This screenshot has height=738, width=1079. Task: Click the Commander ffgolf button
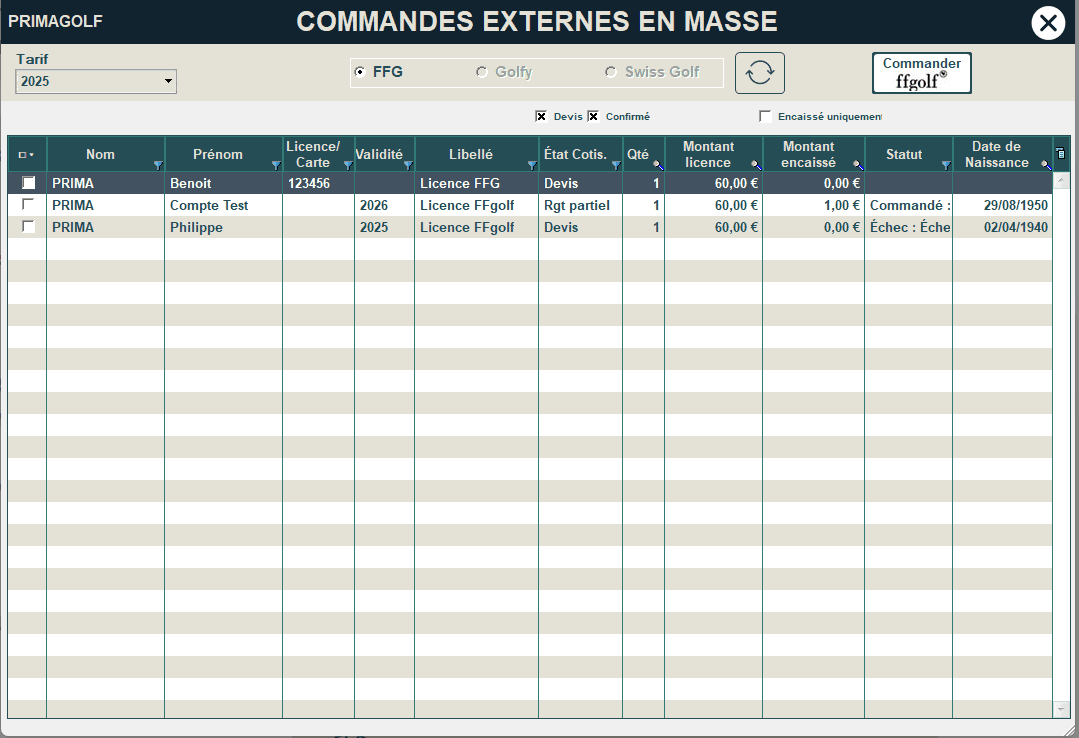pos(921,73)
